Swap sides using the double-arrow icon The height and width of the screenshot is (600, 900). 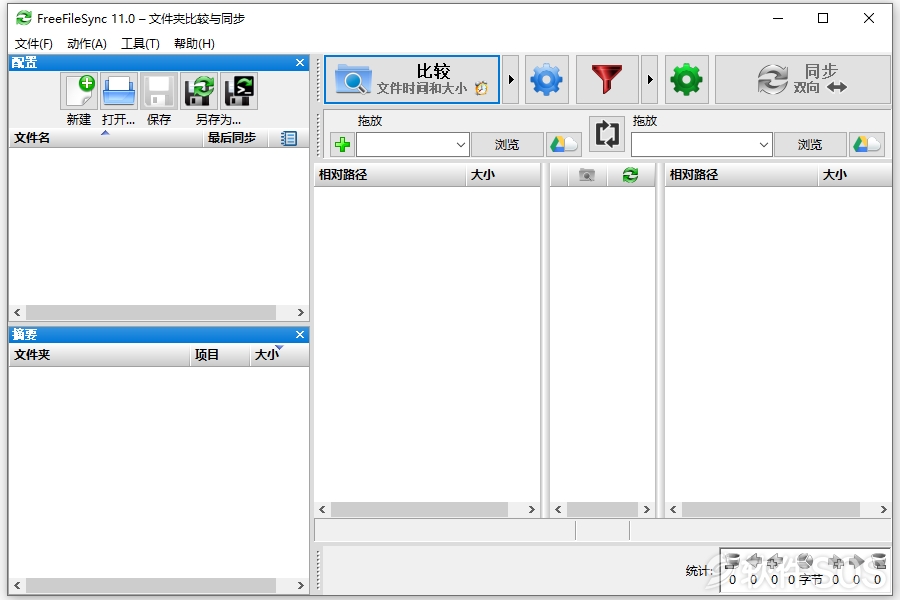[607, 134]
